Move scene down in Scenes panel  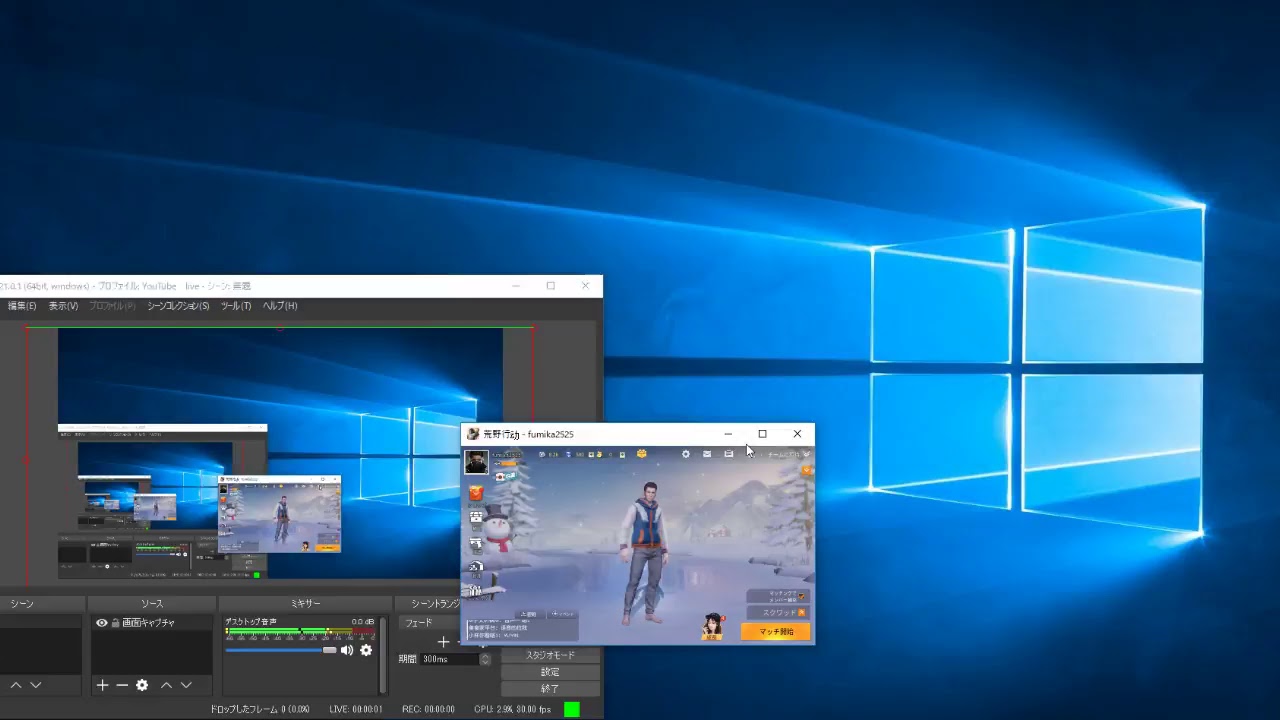pos(36,685)
